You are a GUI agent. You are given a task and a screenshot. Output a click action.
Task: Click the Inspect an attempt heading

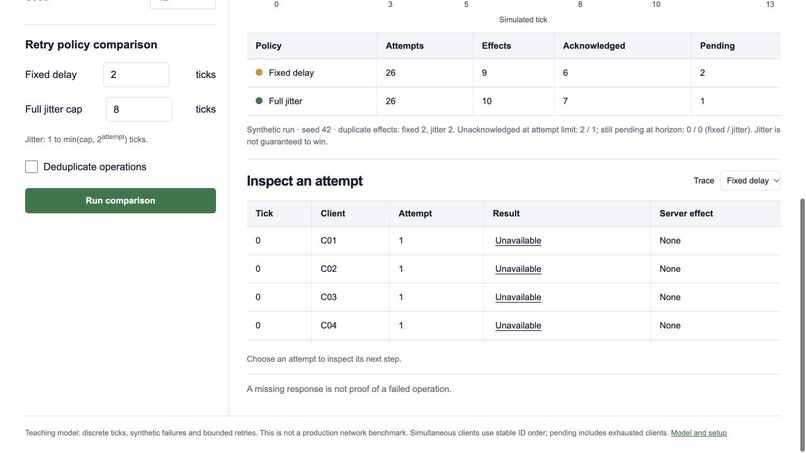(304, 181)
